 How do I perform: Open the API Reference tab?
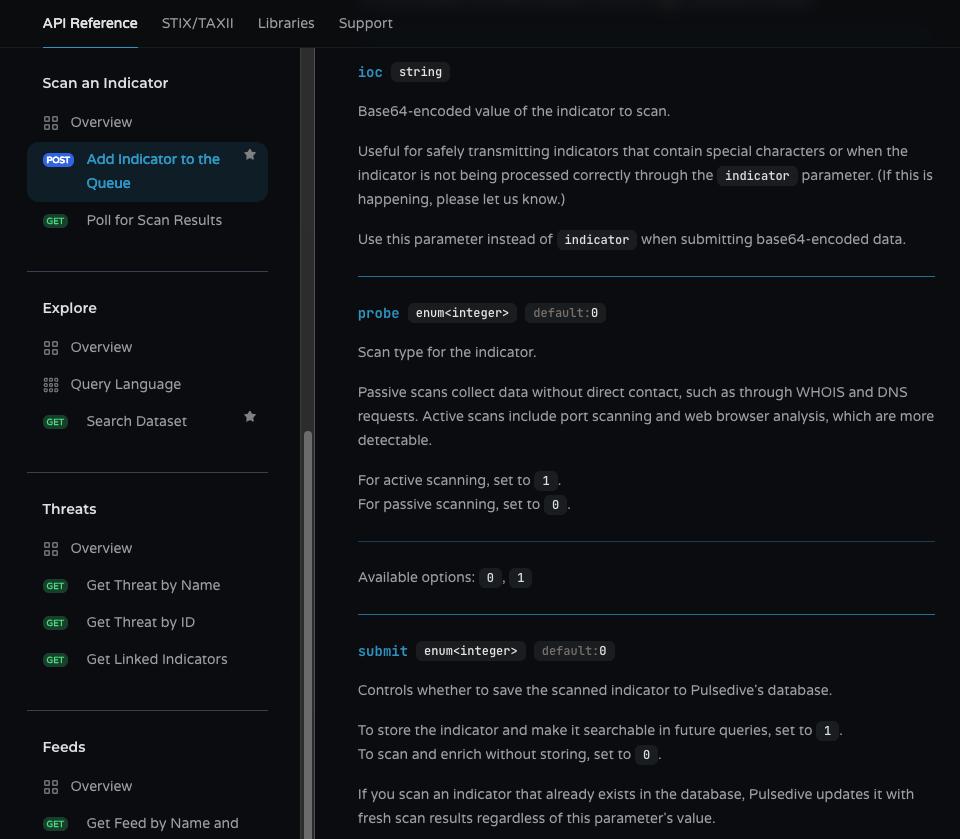click(x=90, y=23)
